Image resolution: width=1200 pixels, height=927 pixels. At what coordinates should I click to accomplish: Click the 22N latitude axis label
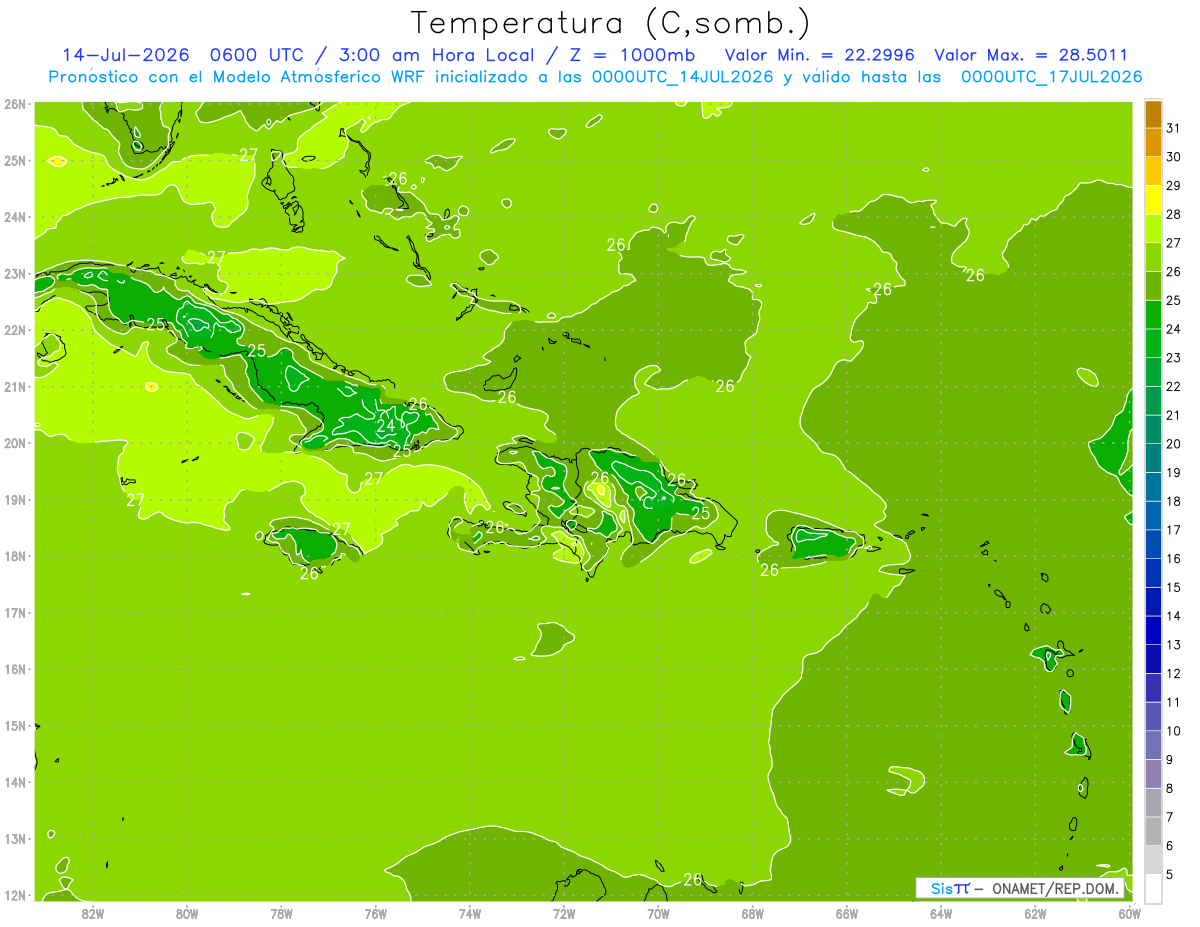(x=14, y=330)
